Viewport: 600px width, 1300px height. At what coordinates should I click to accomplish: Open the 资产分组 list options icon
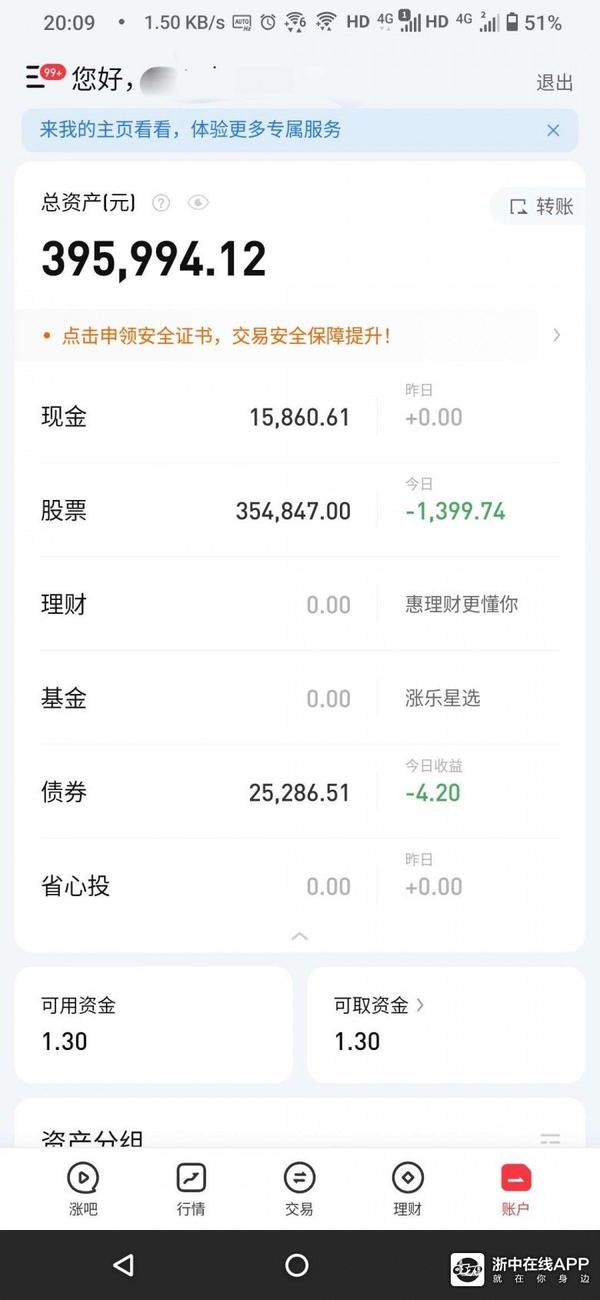click(x=550, y=1139)
